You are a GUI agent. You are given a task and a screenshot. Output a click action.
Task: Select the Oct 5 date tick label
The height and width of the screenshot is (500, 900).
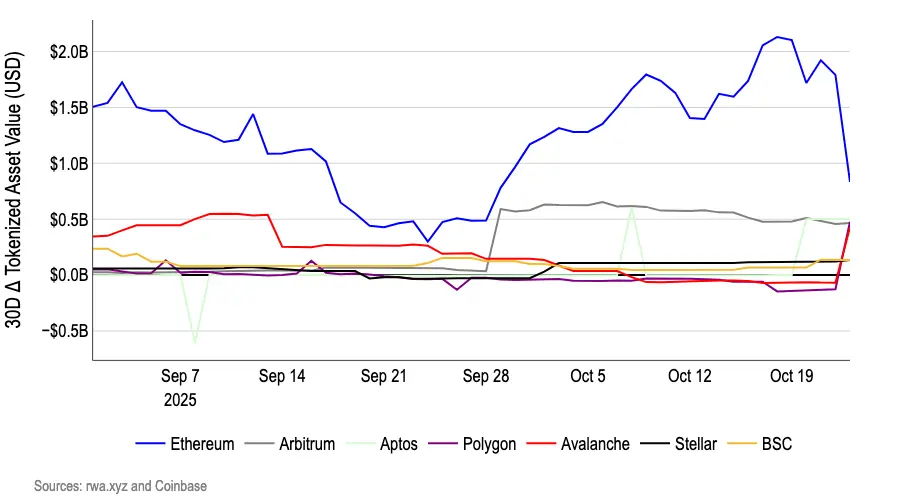pos(588,377)
